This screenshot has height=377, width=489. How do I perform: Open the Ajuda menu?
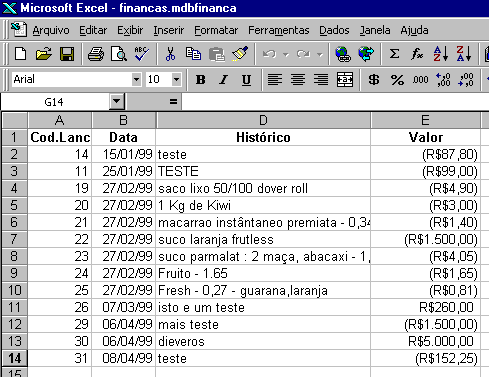tap(414, 30)
